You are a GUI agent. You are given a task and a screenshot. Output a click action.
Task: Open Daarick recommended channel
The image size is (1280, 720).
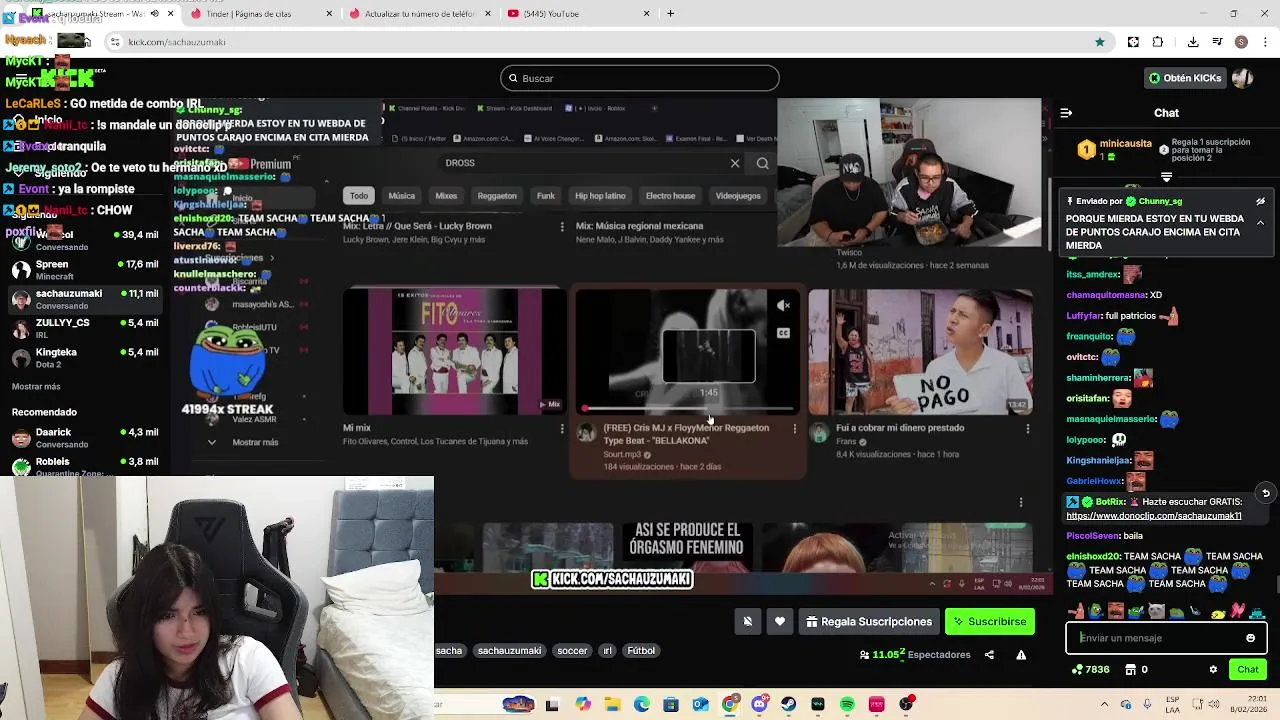click(84, 438)
